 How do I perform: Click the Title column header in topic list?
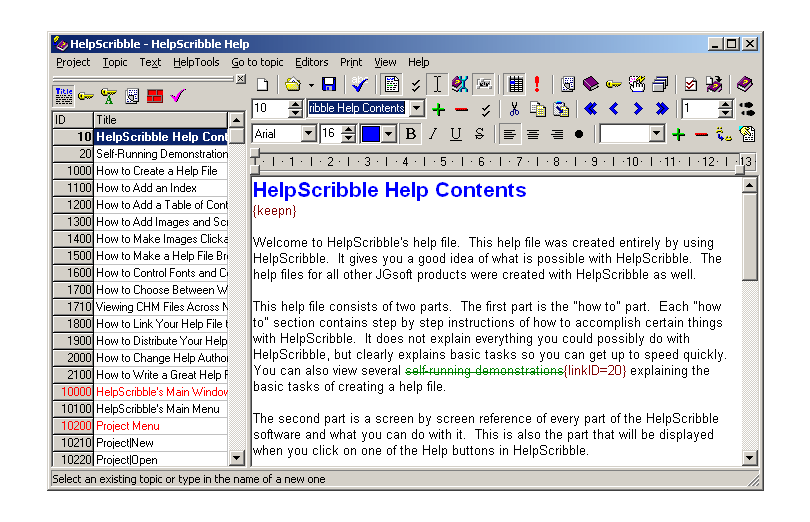(x=160, y=120)
